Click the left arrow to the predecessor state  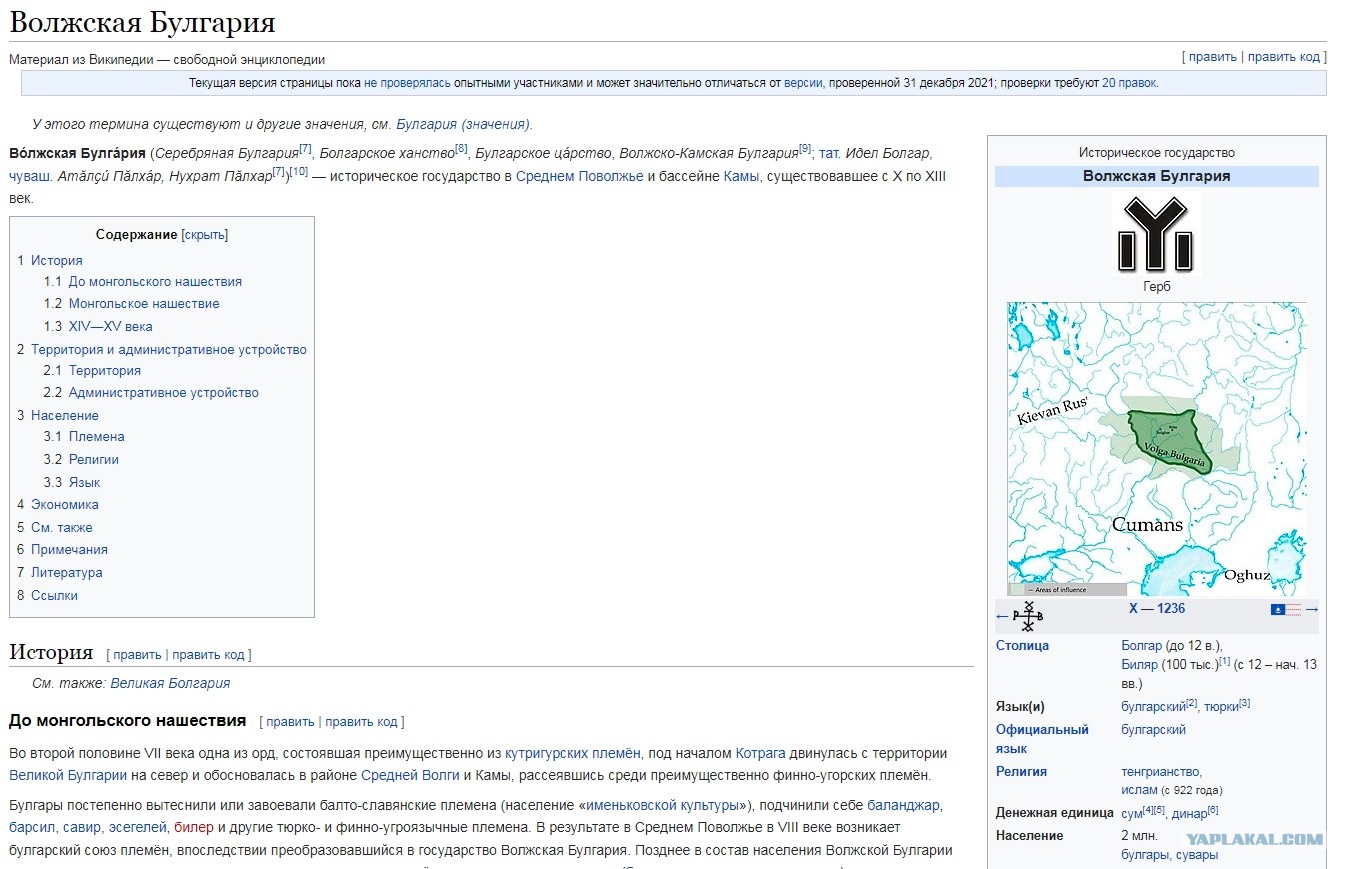pos(1002,616)
